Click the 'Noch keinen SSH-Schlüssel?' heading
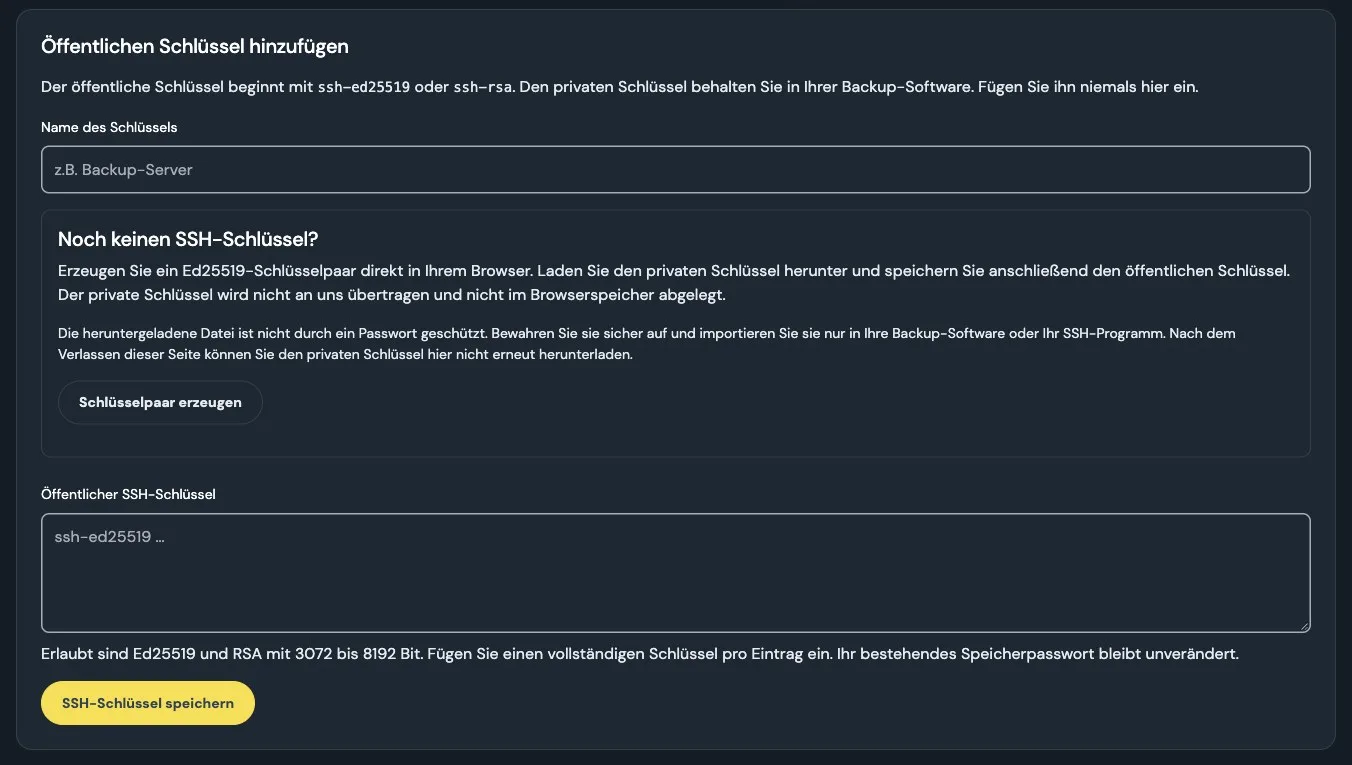This screenshot has height=765, width=1352. tap(188, 239)
